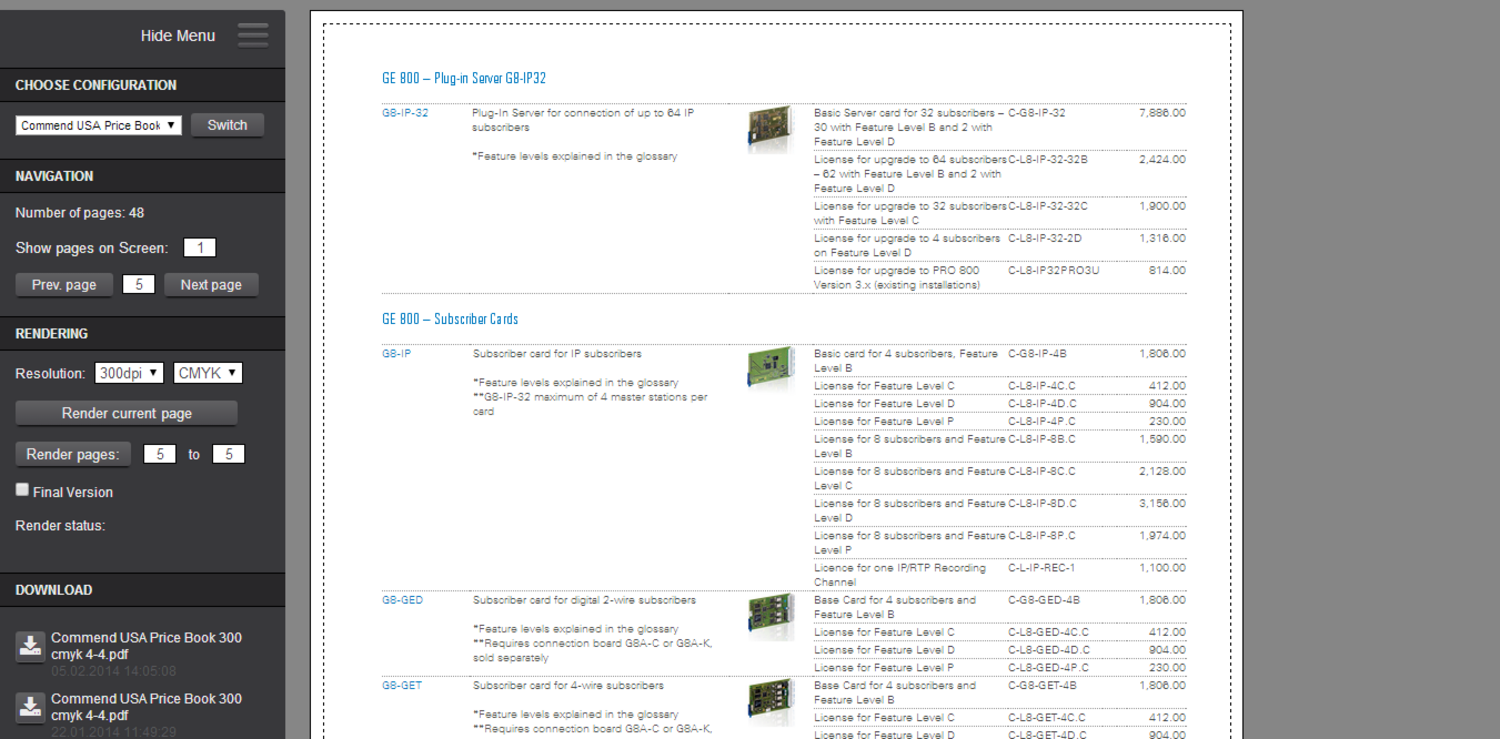
Task: Click heading GE 800 – Subscriber Cards
Action: 450,319
